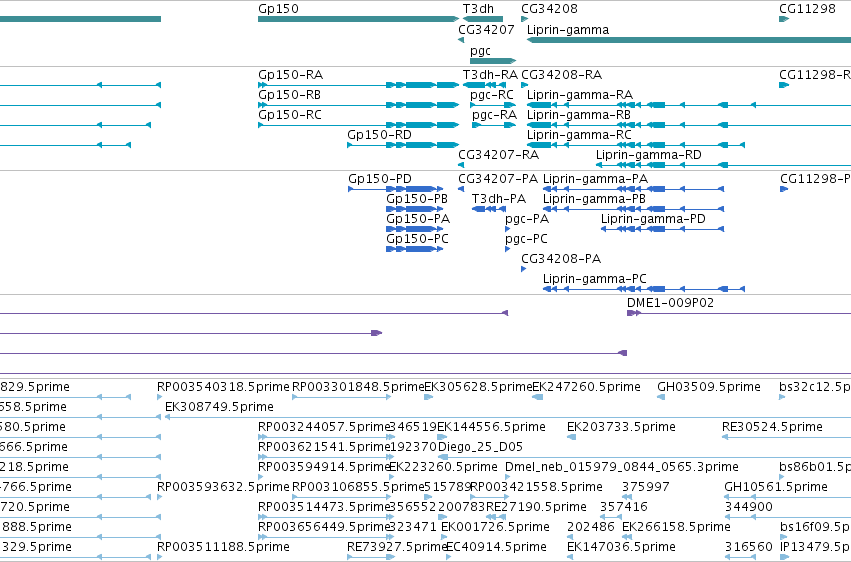The width and height of the screenshot is (851, 562).
Task: Select transcript label Liprin-gamma-RA
Action: pyautogui.click(x=580, y=95)
